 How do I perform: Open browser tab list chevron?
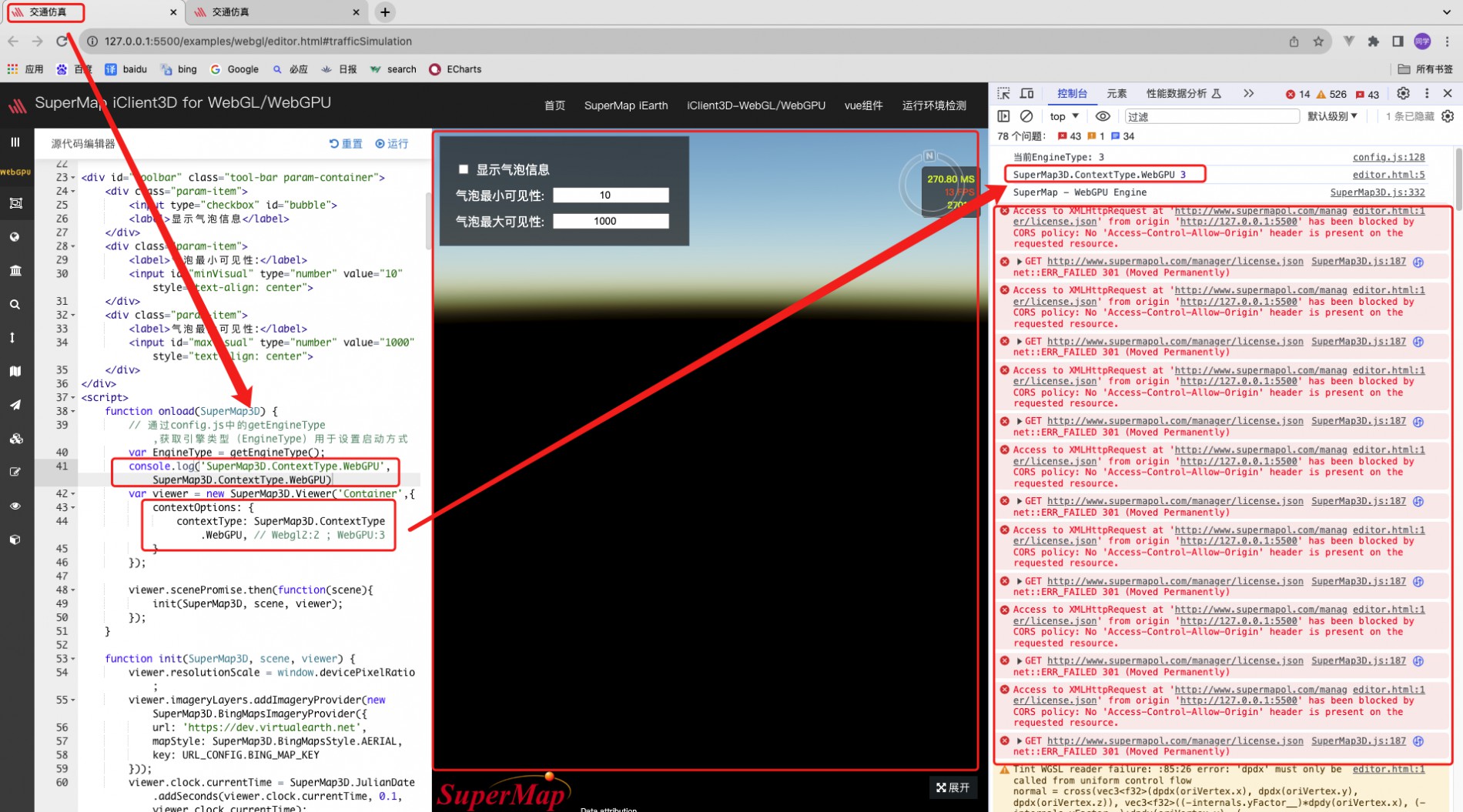coord(1447,12)
